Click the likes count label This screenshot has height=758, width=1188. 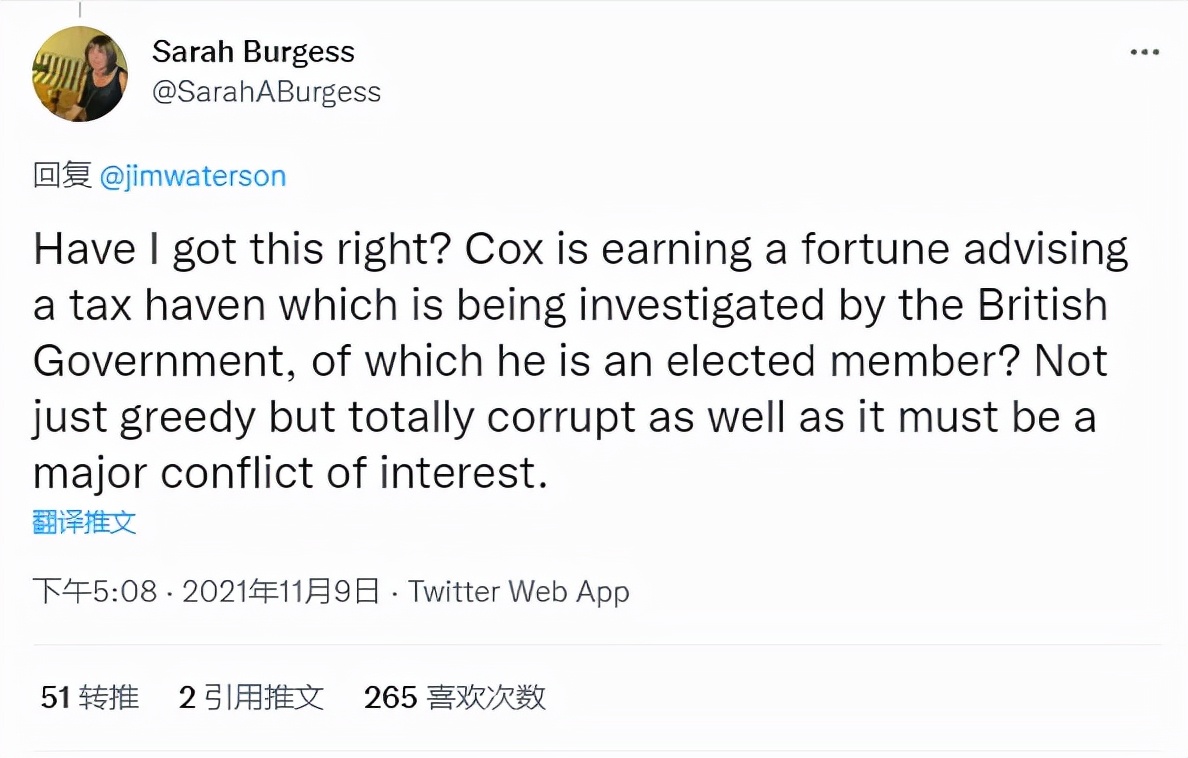457,699
